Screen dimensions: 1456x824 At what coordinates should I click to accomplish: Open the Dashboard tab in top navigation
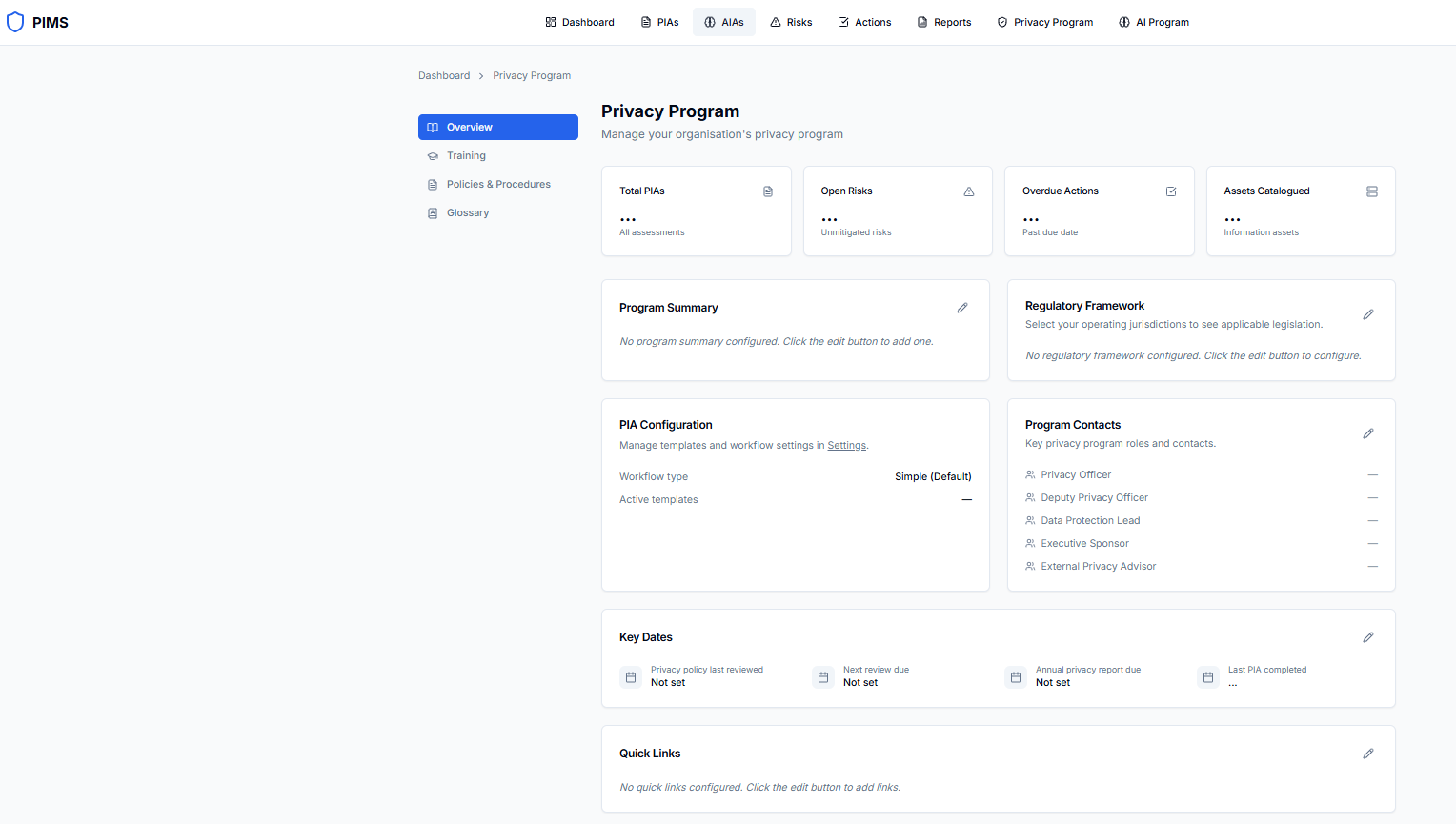[x=579, y=22]
